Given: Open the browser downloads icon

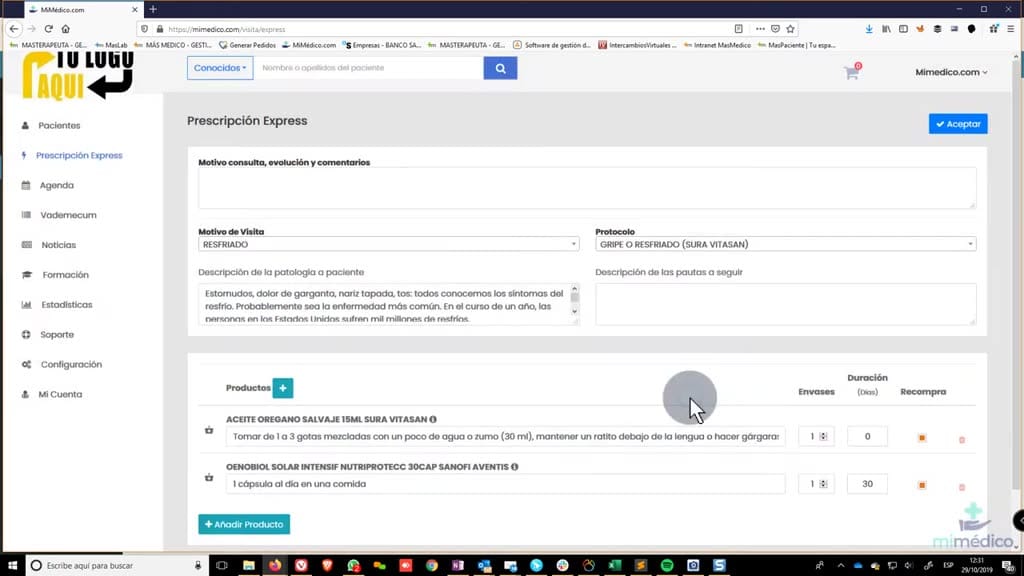Looking at the screenshot, I should click(x=869, y=29).
